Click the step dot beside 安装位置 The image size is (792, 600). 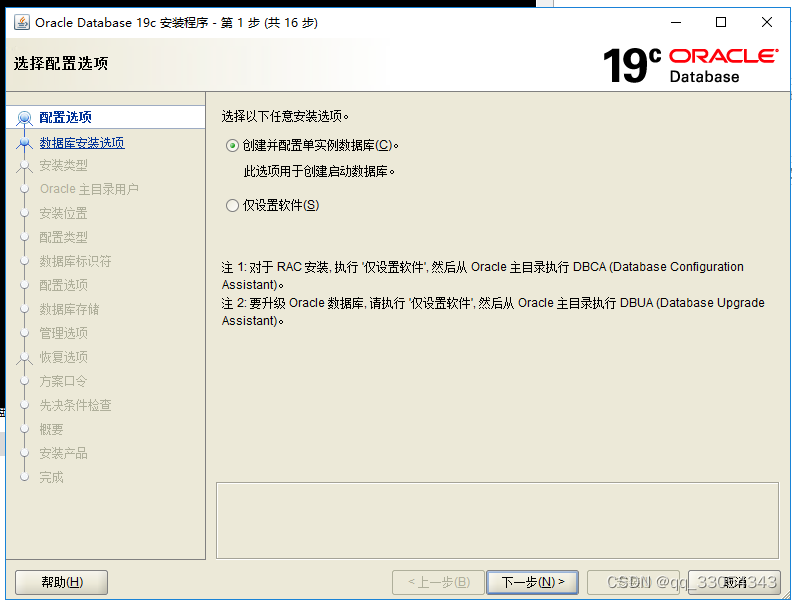point(24,213)
